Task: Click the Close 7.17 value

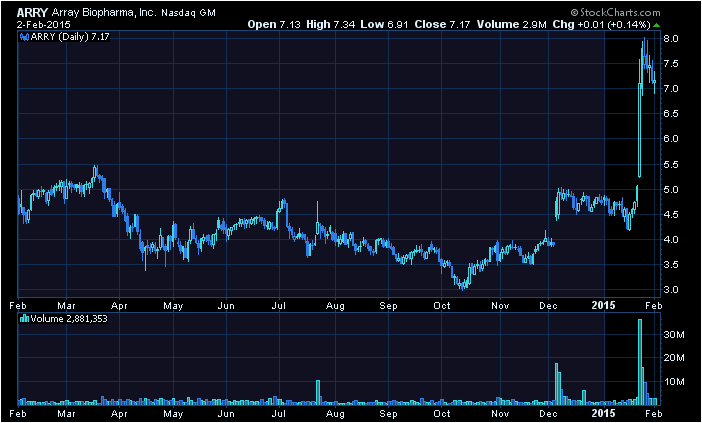Action: pyautogui.click(x=442, y=25)
